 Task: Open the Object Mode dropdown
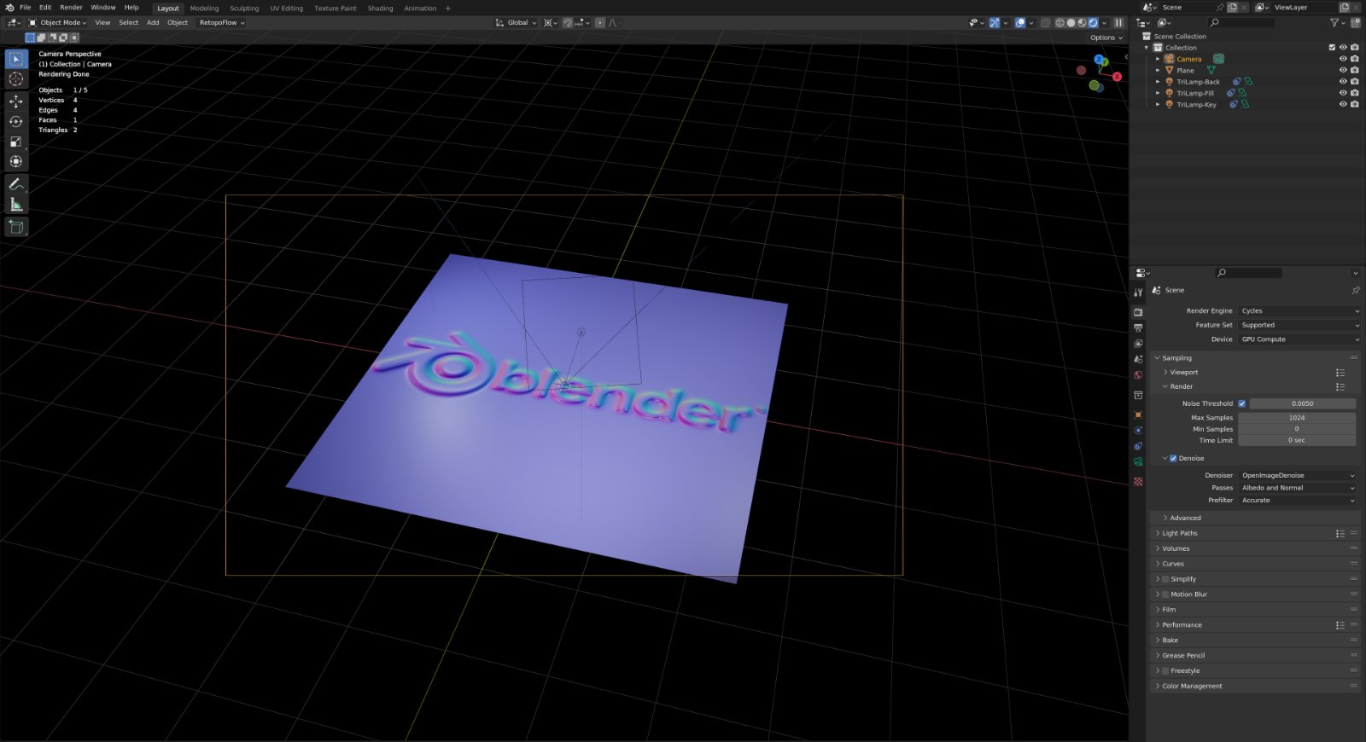57,22
